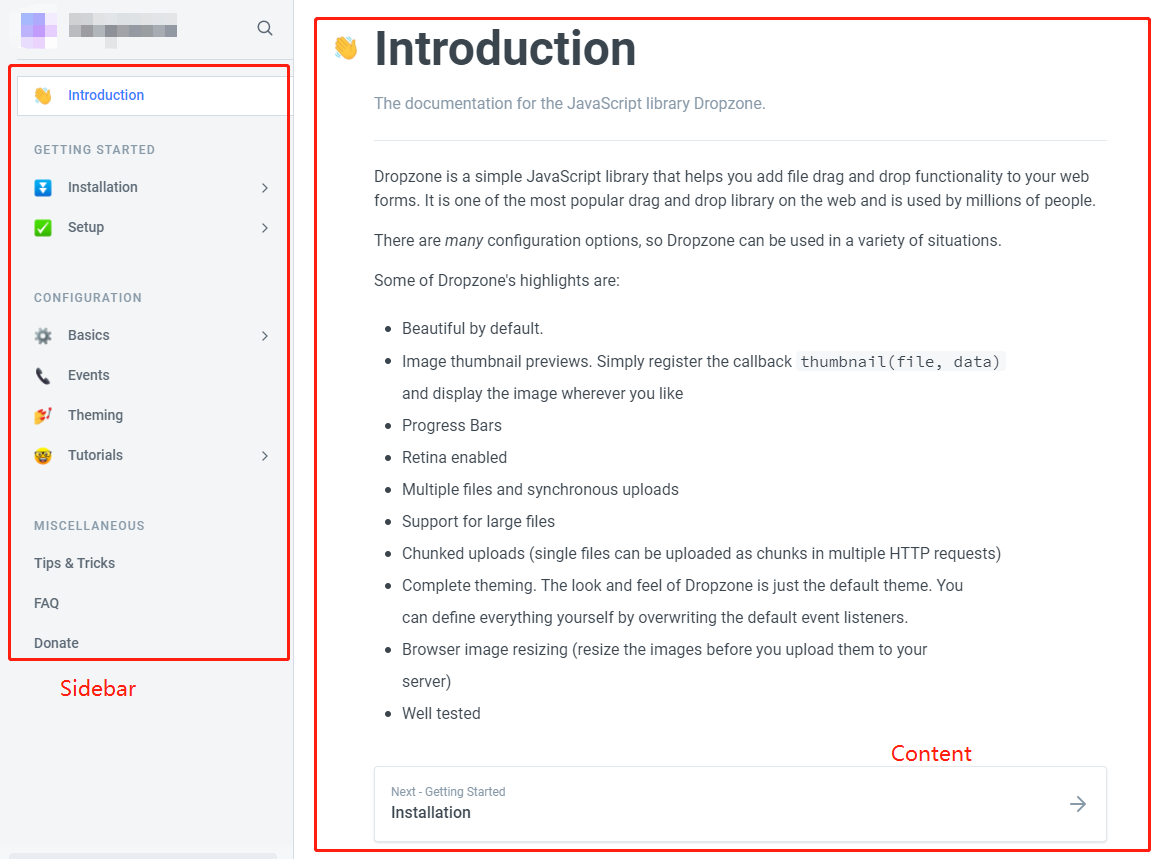Click the telephone icon beside Events
Viewport: 1165px width, 859px height.
(42, 375)
